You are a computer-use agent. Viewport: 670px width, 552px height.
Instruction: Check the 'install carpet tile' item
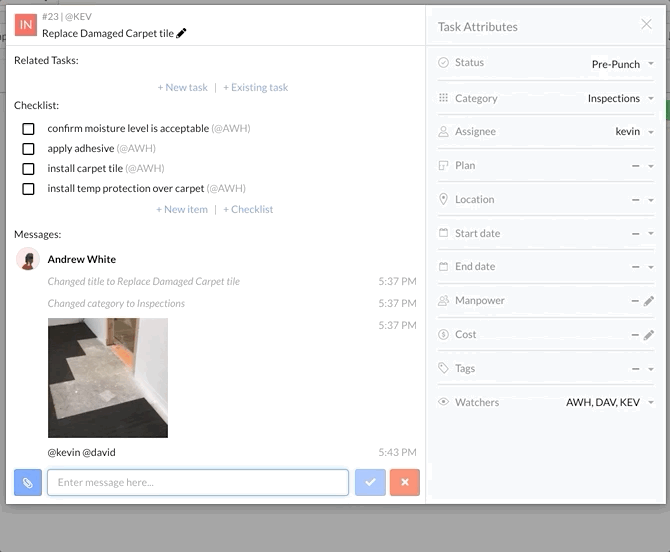[28, 169]
